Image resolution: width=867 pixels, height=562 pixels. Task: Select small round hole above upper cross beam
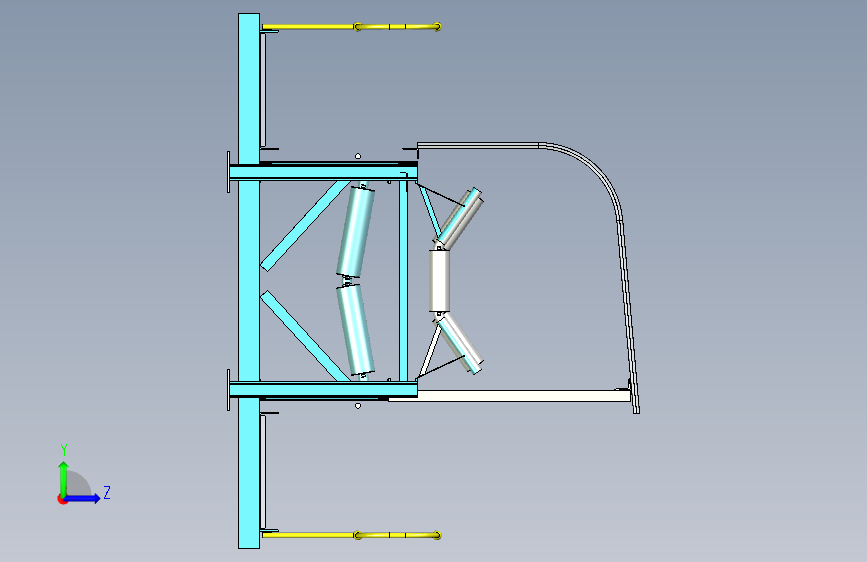click(x=358, y=157)
